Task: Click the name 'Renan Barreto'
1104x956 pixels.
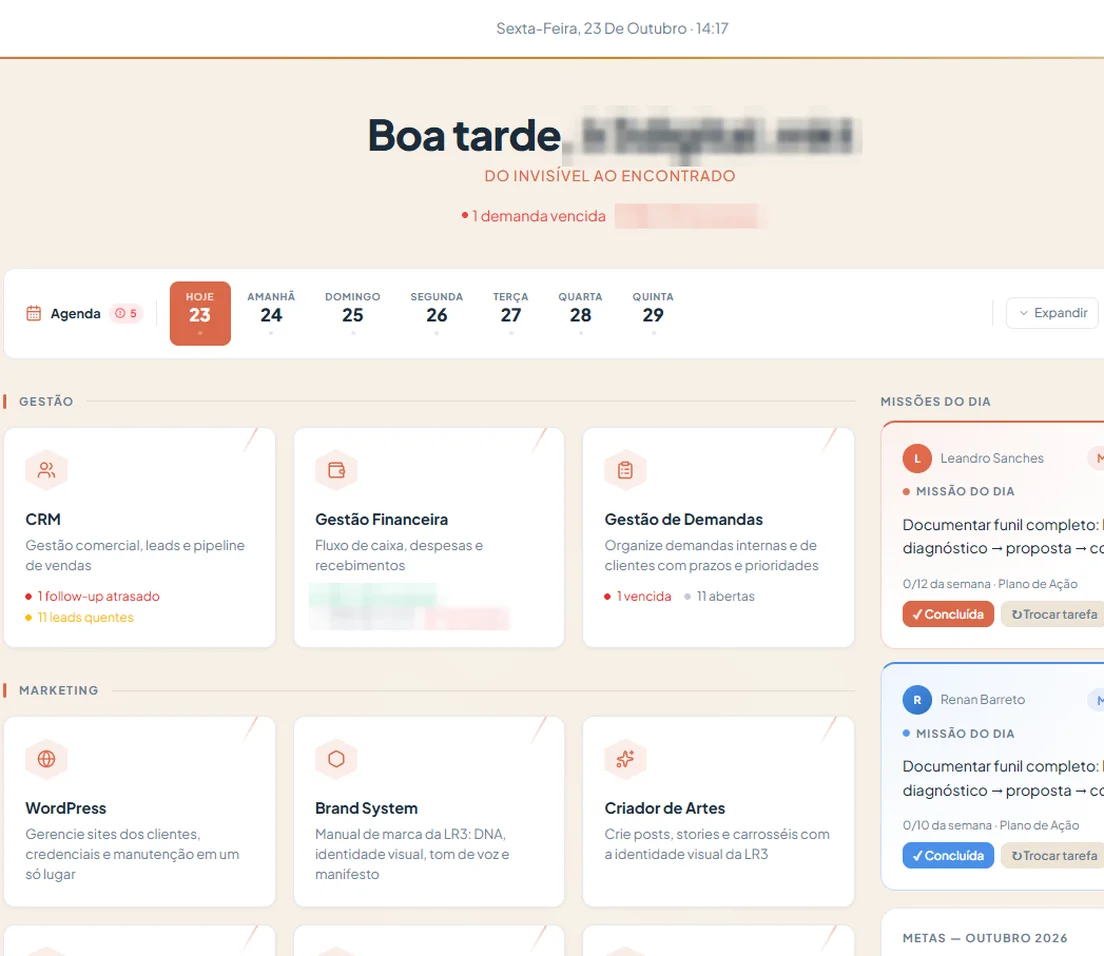Action: (x=983, y=700)
